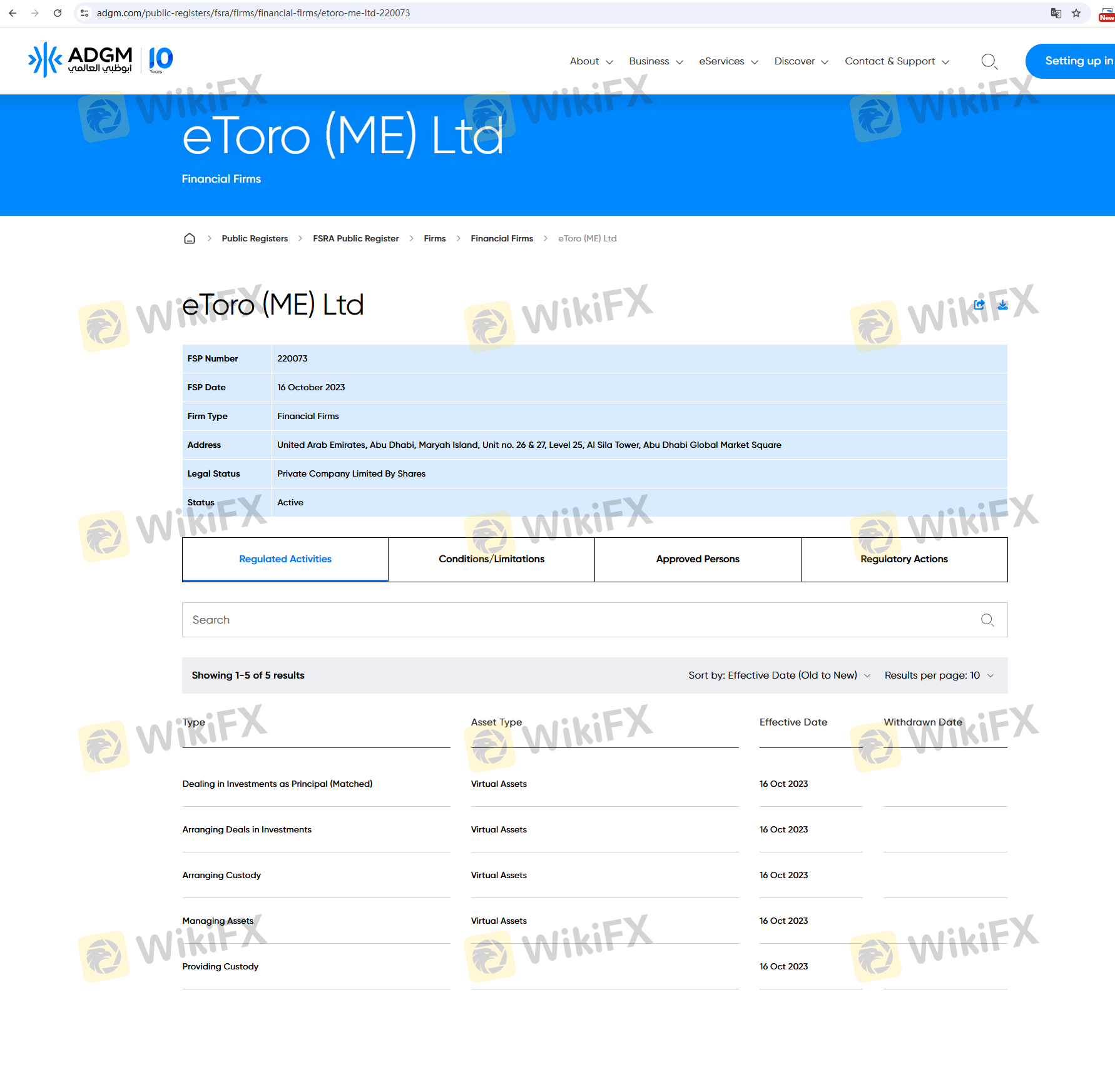The height and width of the screenshot is (1092, 1115).
Task: Click the browser back arrow
Action: tap(13, 13)
